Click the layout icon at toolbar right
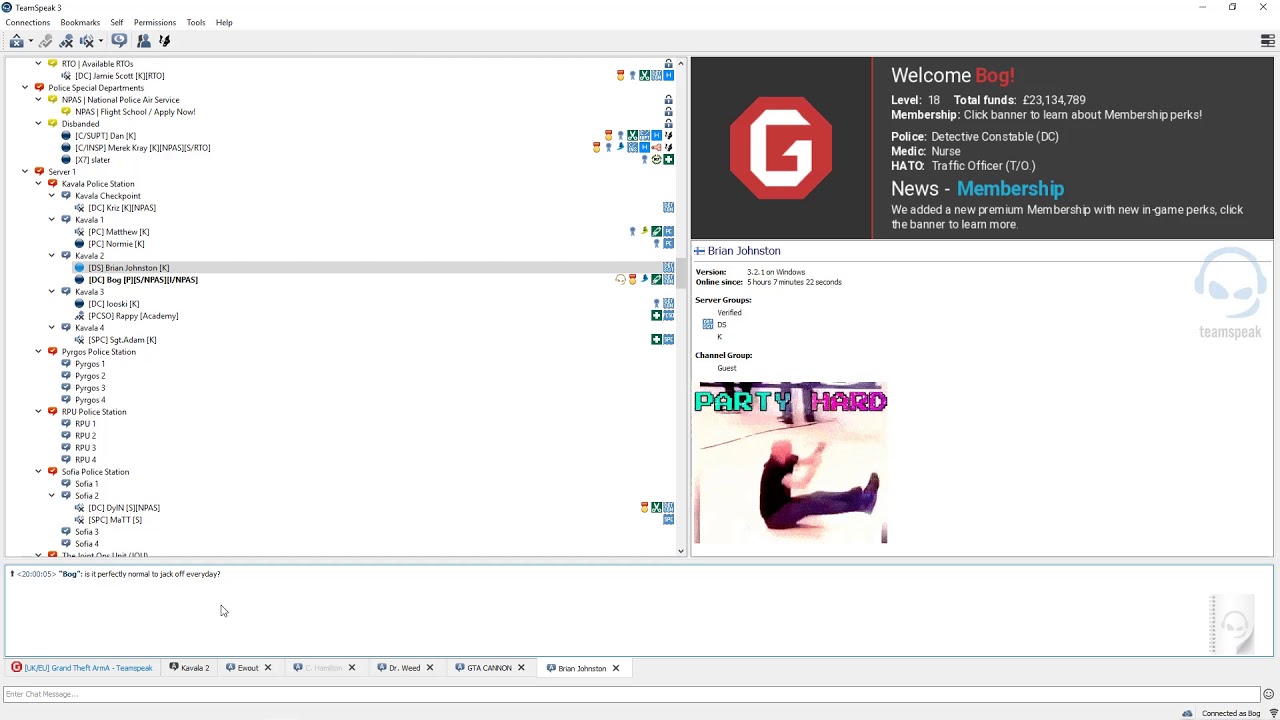Screen dimensions: 1280x720 click(x=1267, y=41)
